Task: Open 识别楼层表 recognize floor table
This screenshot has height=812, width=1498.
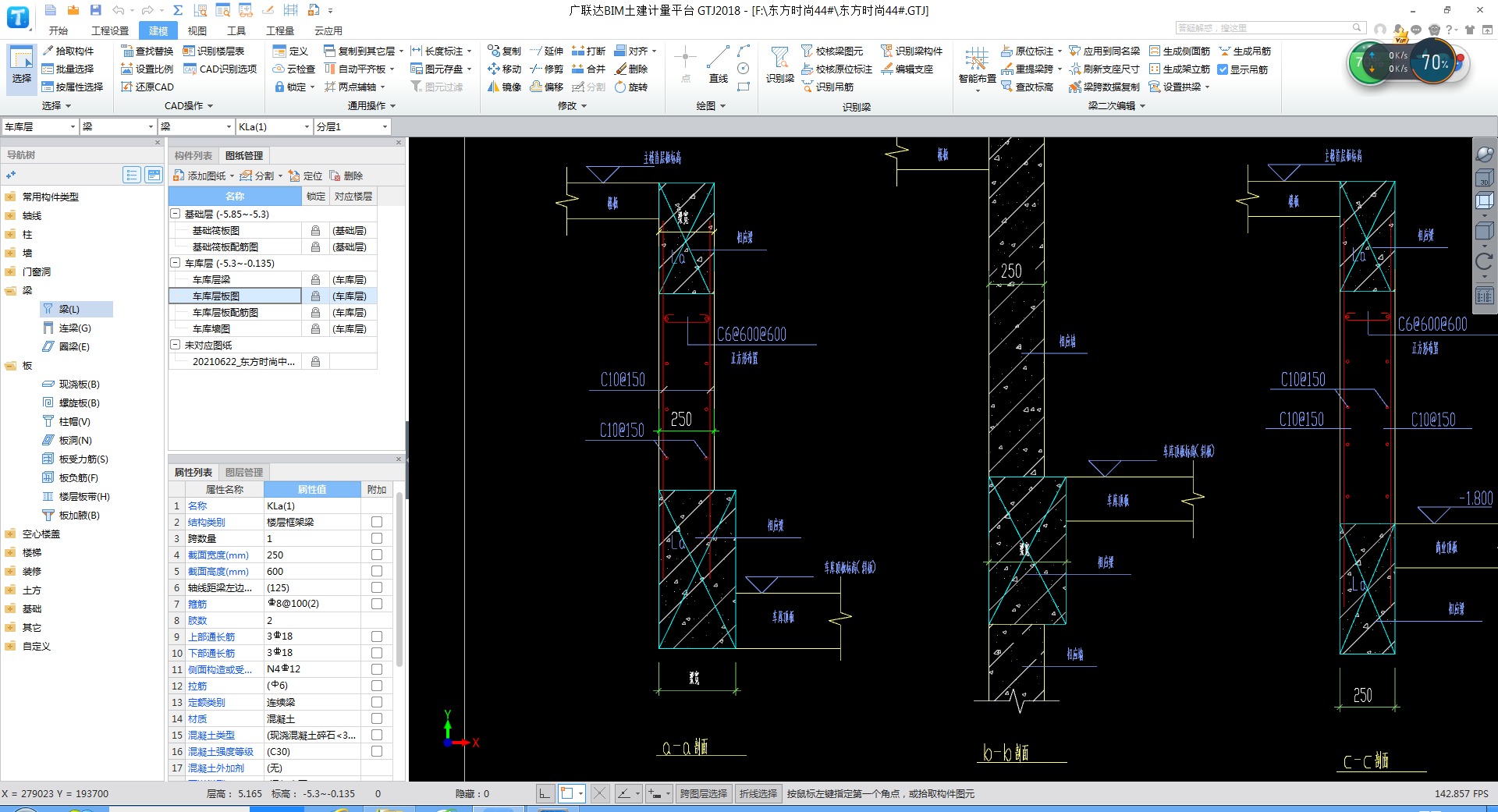Action: point(214,51)
